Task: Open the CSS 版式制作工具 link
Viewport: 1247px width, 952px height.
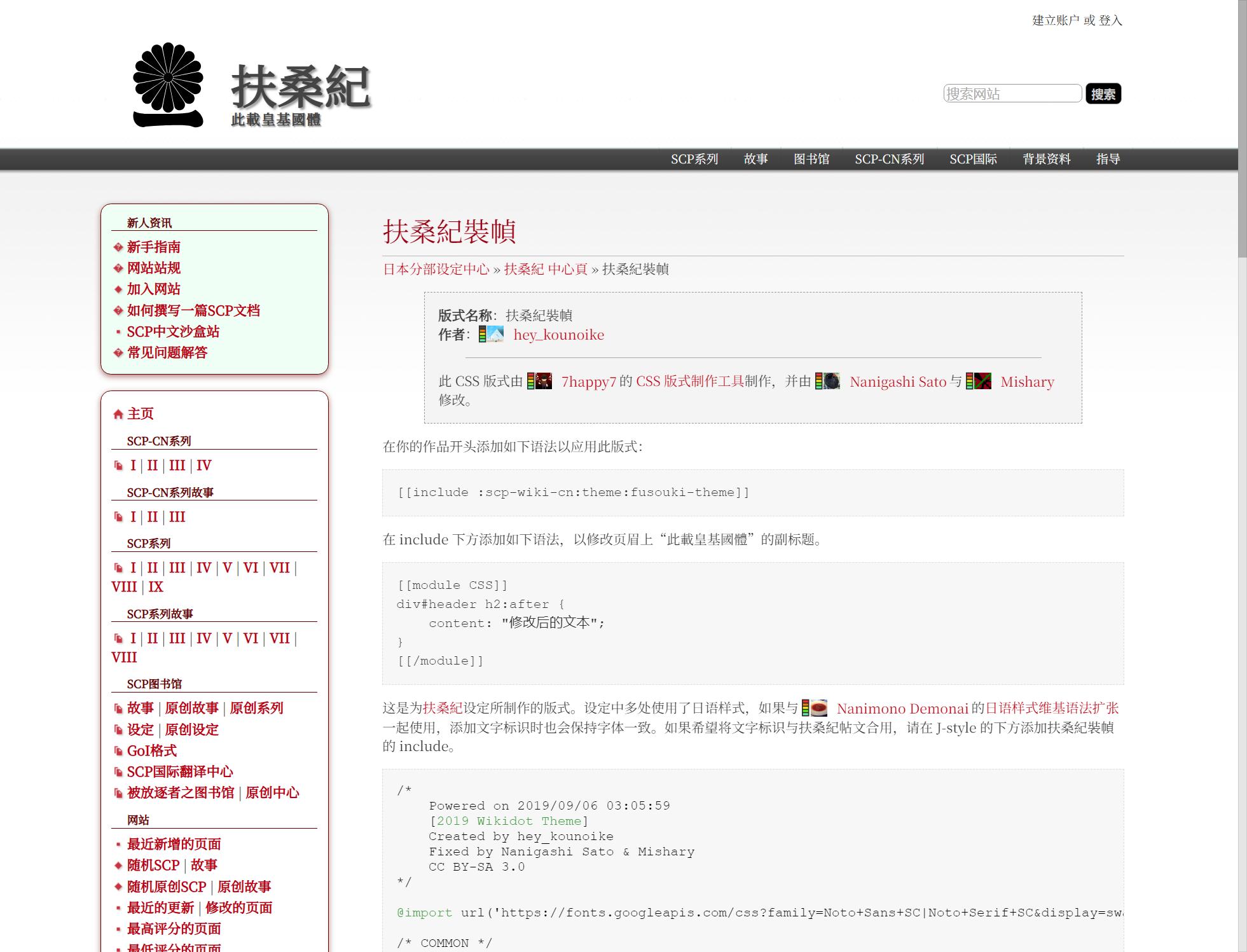Action: (689, 382)
